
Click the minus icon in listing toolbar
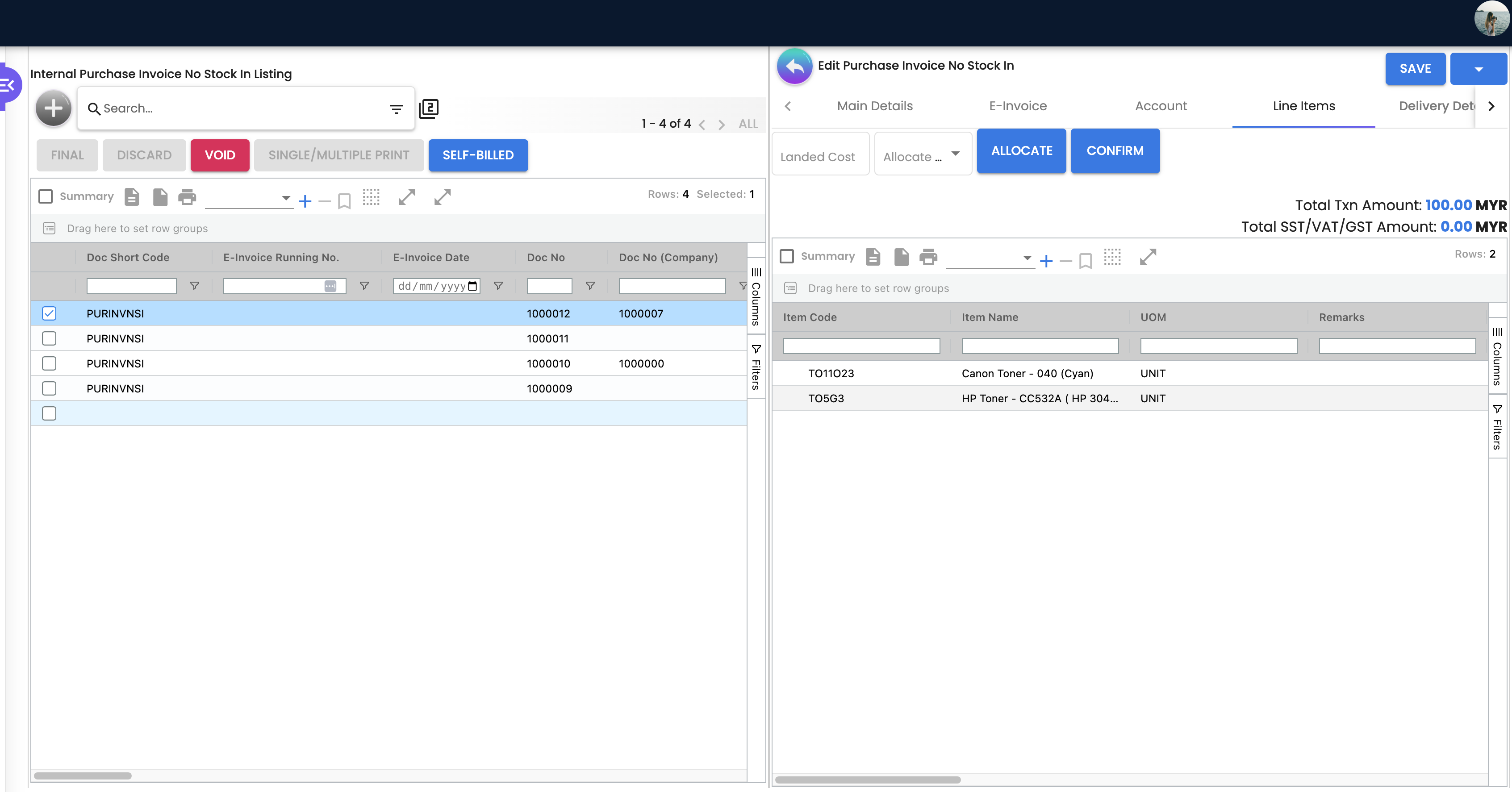(325, 201)
